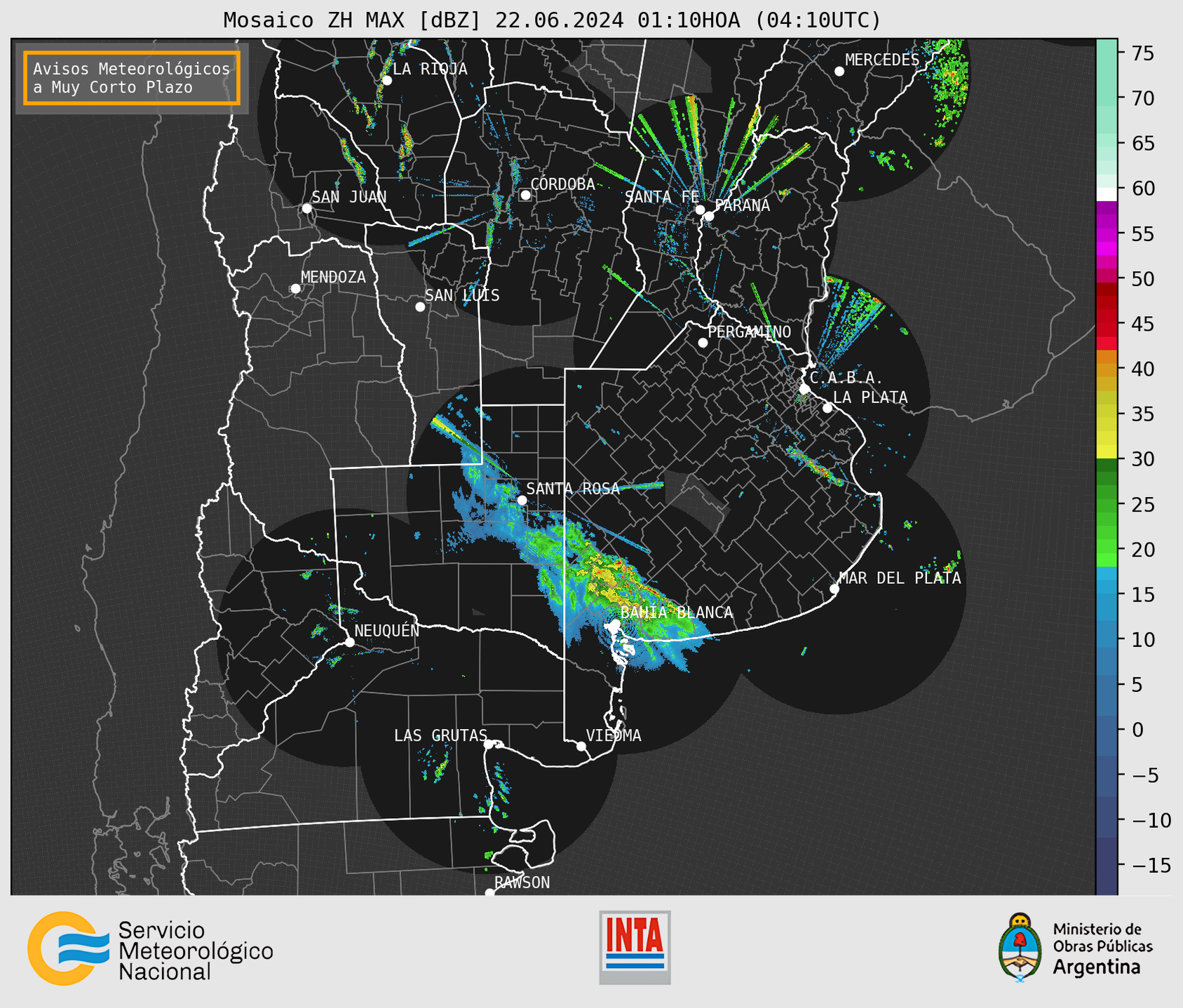Click the Mendoza city marker dot
The height and width of the screenshot is (1008, 1183).
click(x=296, y=289)
